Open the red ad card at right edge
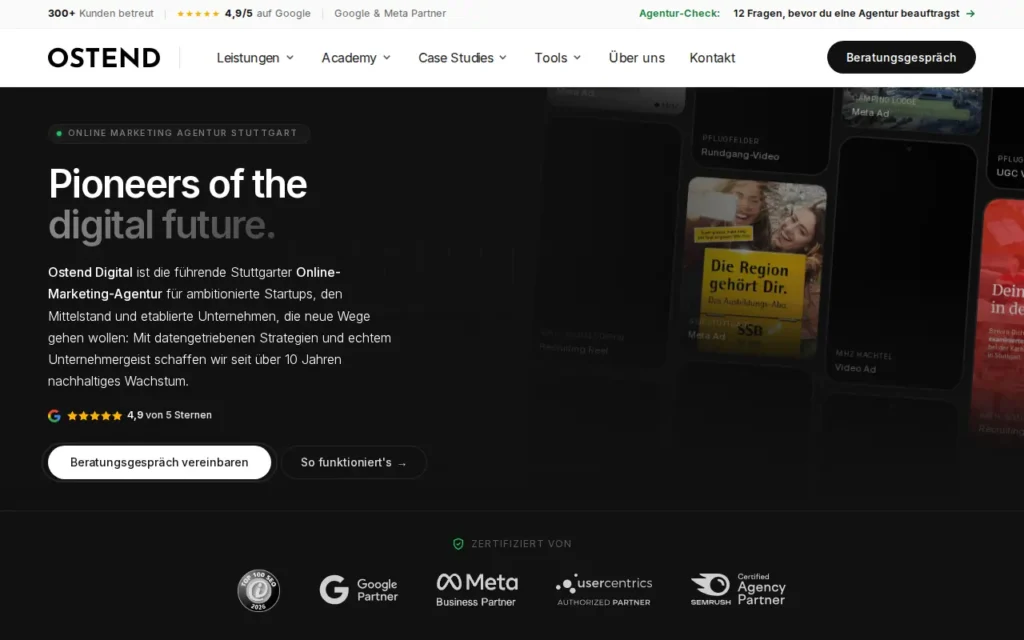Viewport: 1024px width, 640px height. click(x=999, y=320)
